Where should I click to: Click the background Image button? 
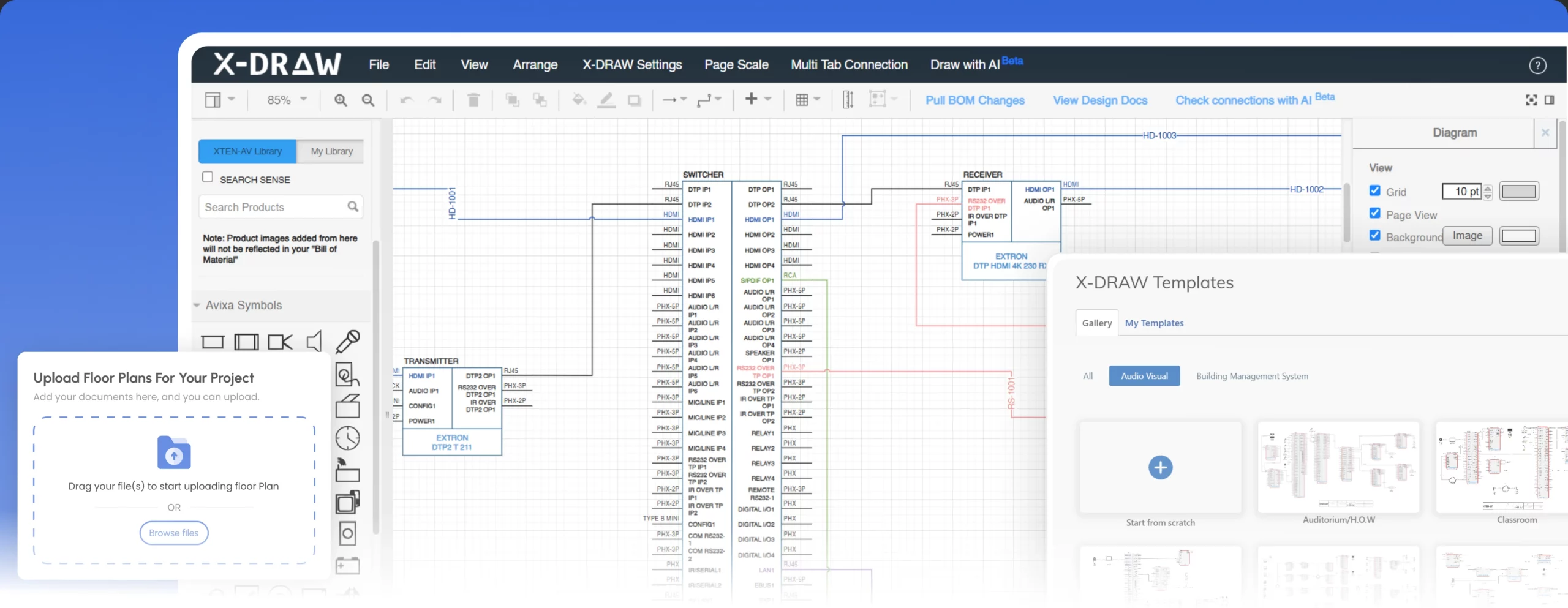[x=1467, y=236]
